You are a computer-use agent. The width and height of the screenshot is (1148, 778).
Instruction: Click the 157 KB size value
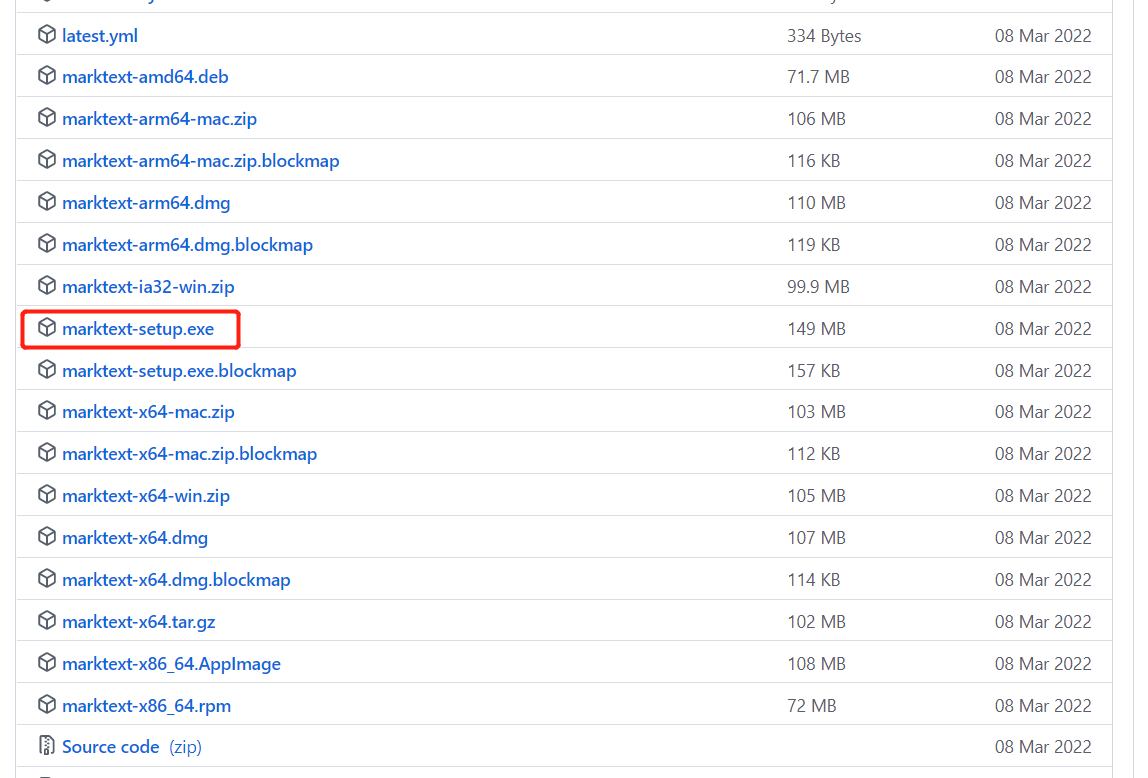(813, 371)
